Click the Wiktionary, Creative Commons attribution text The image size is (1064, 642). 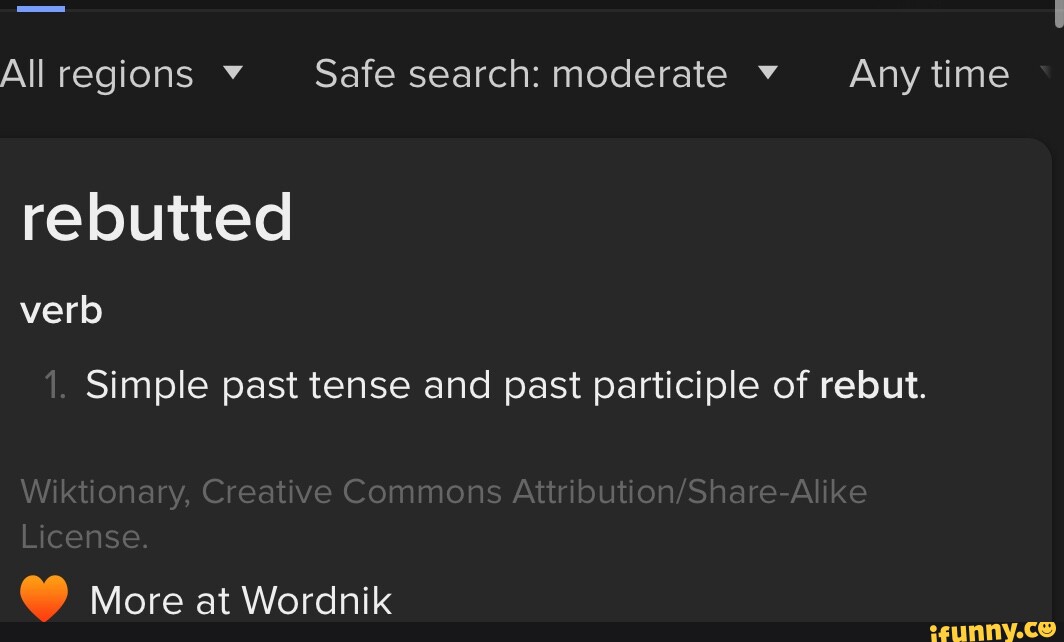pyautogui.click(x=443, y=491)
